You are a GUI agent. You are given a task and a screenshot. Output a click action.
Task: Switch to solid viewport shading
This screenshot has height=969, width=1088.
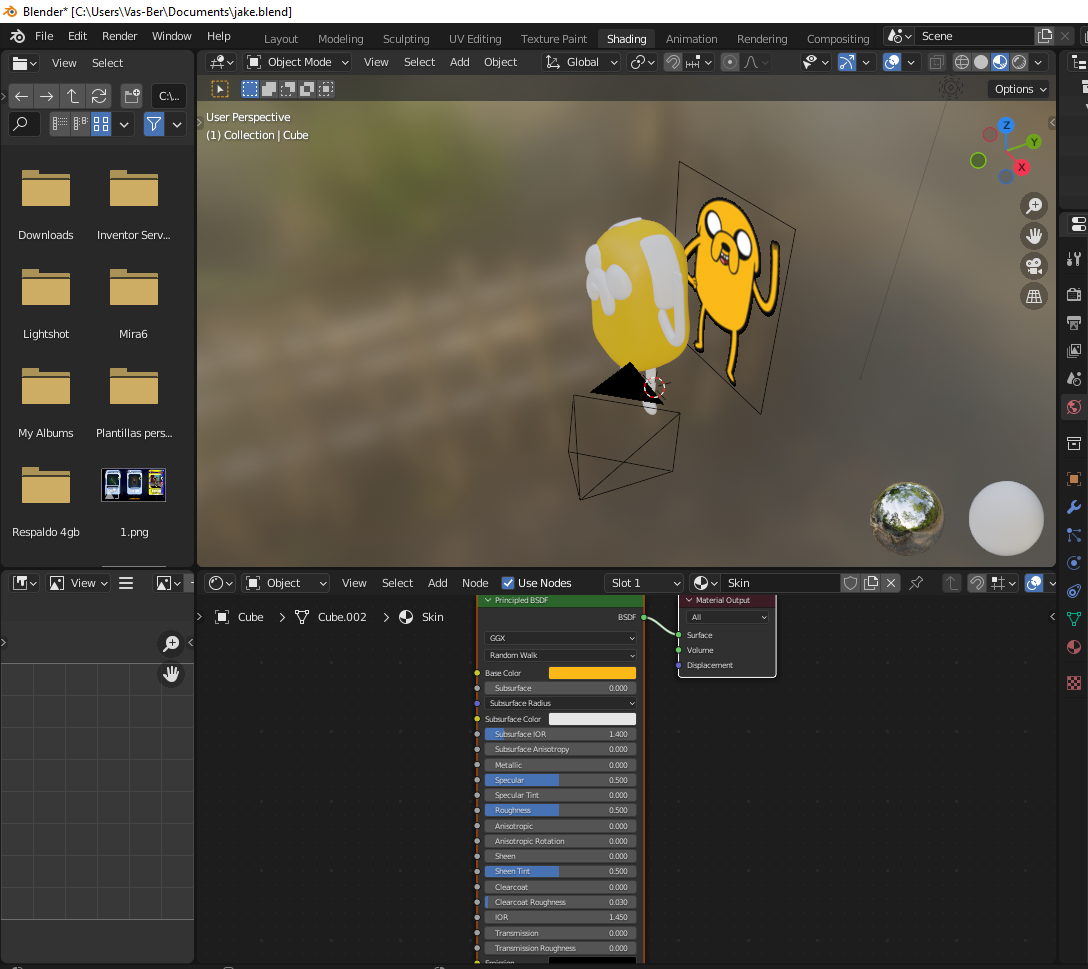(x=980, y=62)
